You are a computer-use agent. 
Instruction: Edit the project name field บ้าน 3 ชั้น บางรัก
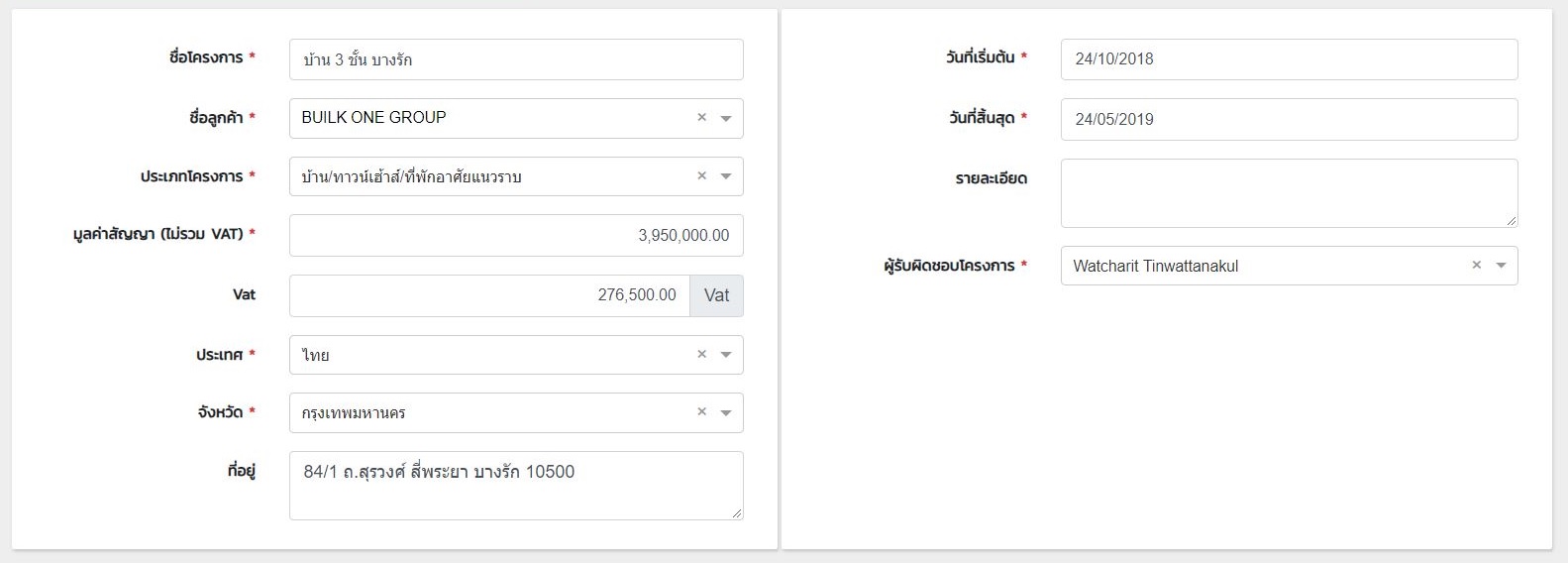click(516, 59)
